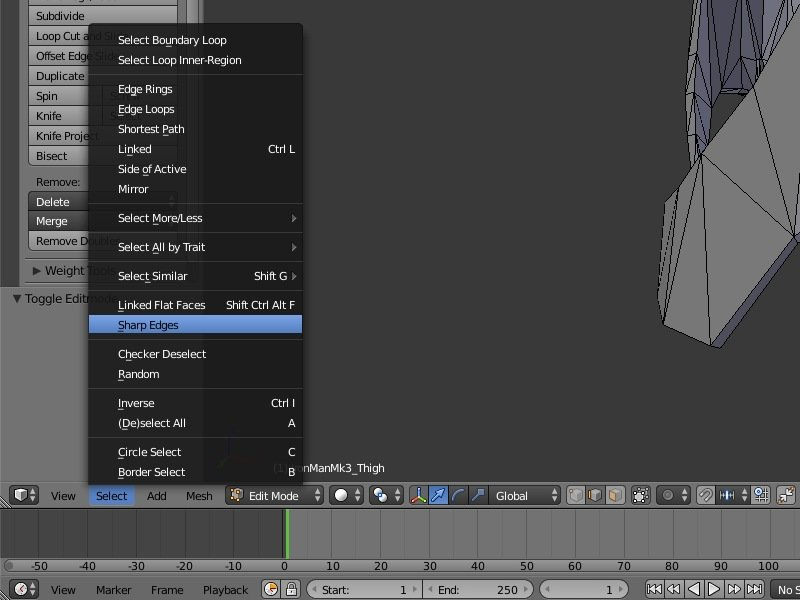Choose Select Loop Inner-Region entry
The width and height of the screenshot is (800, 600).
pyautogui.click(x=195, y=60)
